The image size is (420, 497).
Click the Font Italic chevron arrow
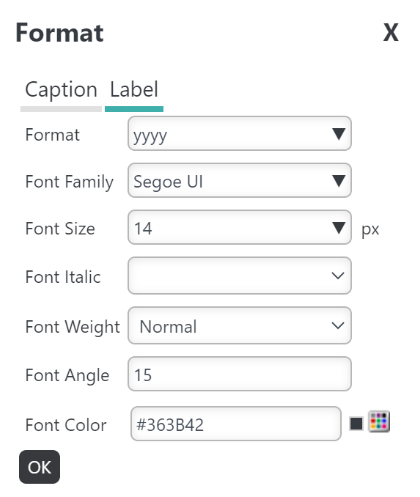click(x=338, y=276)
